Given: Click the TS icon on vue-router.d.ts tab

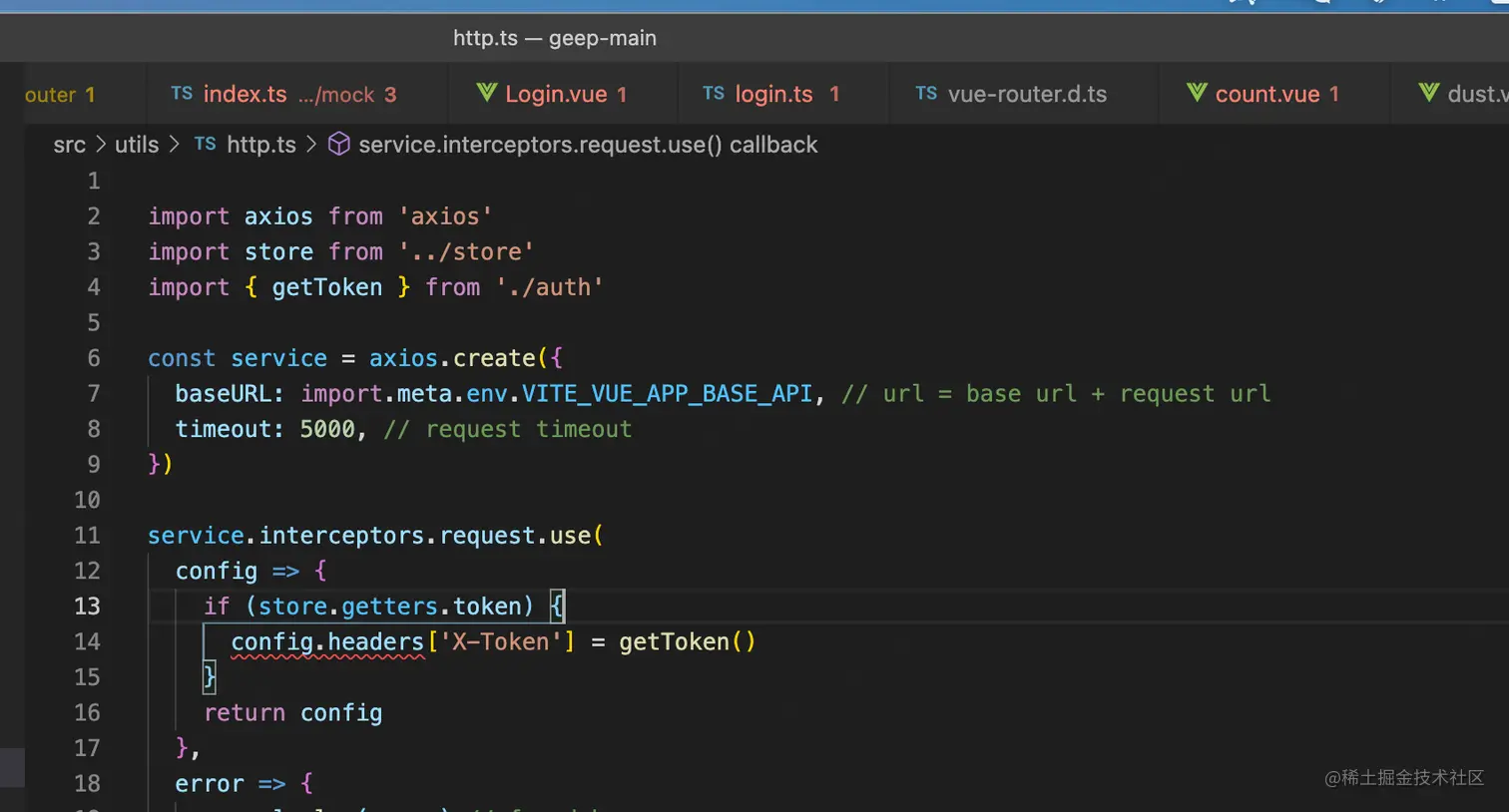Looking at the screenshot, I should 926,94.
